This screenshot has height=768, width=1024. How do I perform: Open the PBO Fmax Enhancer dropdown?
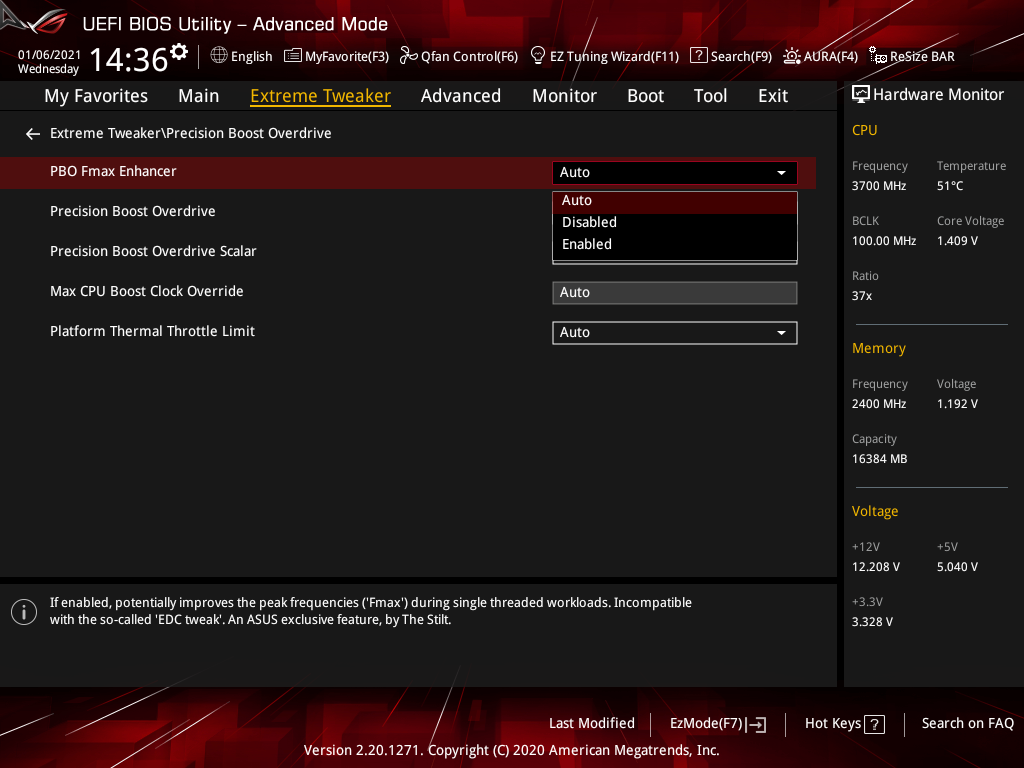(675, 172)
